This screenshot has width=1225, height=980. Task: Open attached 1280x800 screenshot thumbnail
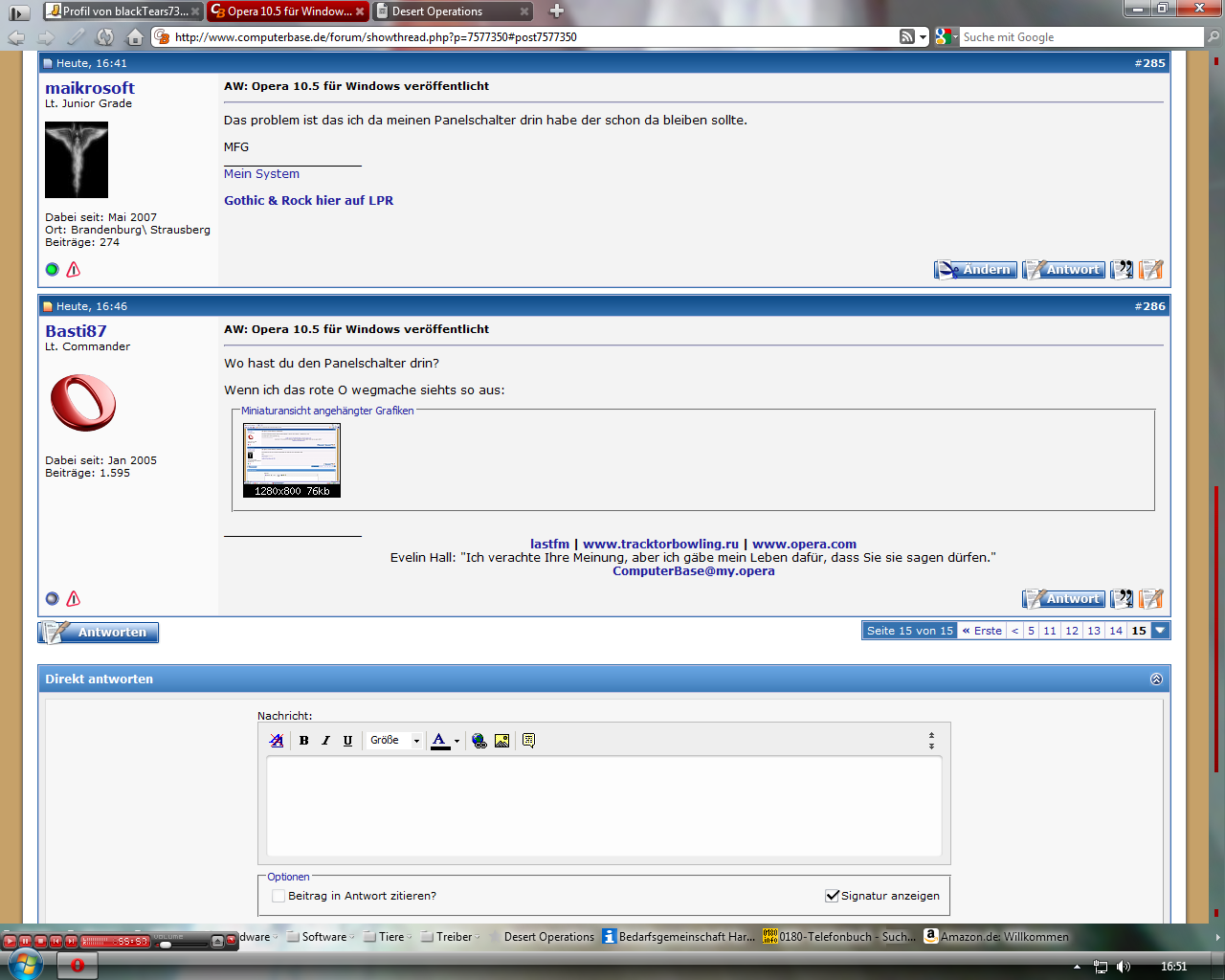pyautogui.click(x=292, y=460)
